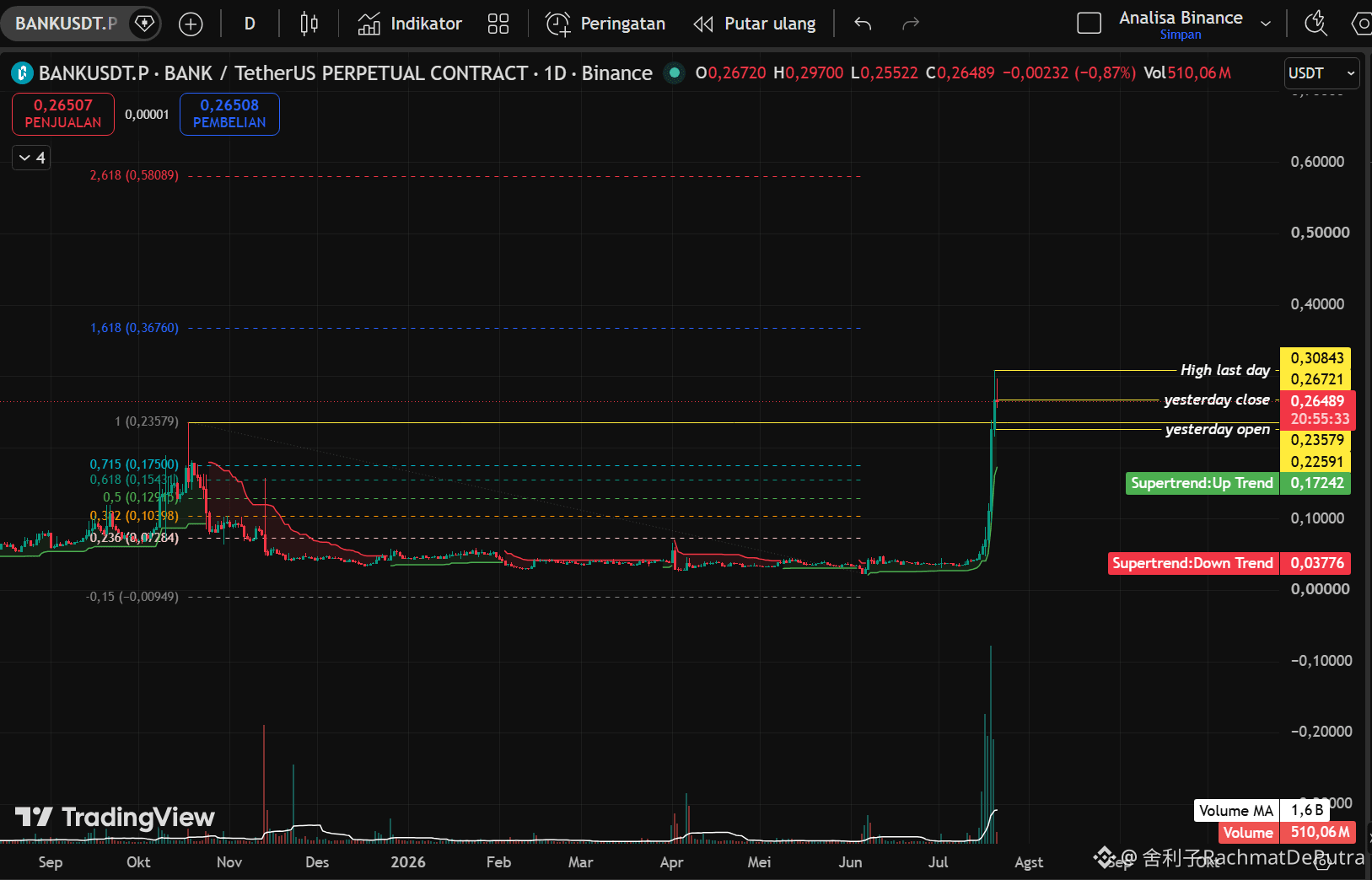
Task: Click the PEMBELIAN buy button
Action: (229, 114)
